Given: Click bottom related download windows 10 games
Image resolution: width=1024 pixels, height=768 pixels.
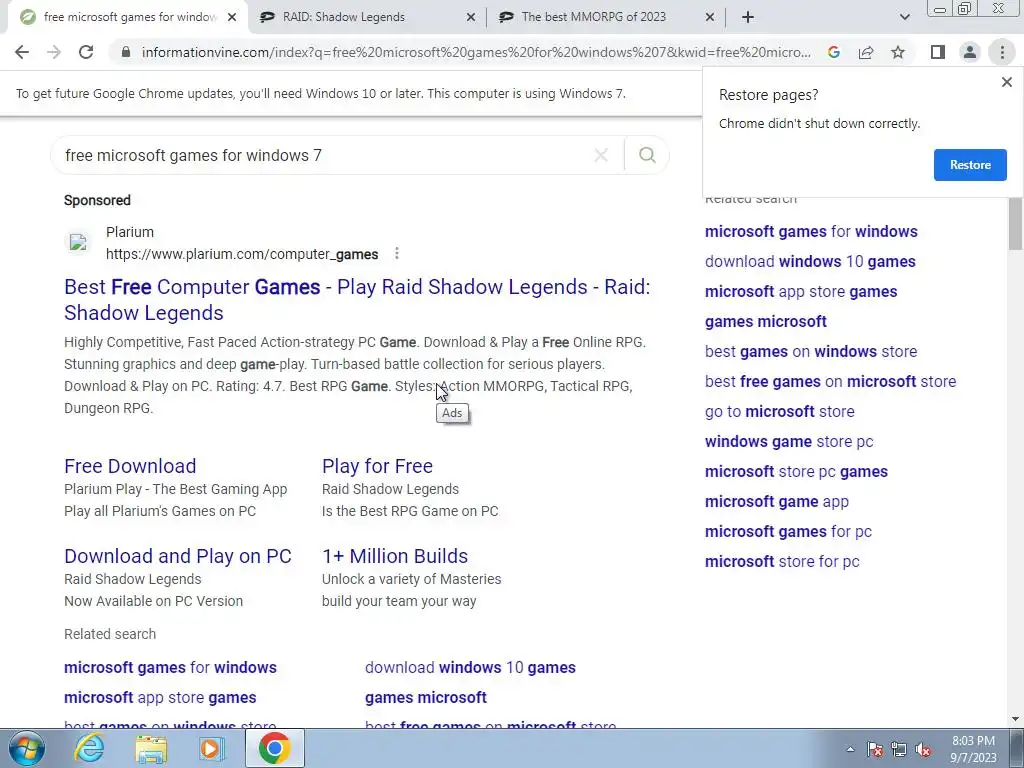Looking at the screenshot, I should 470,667.
